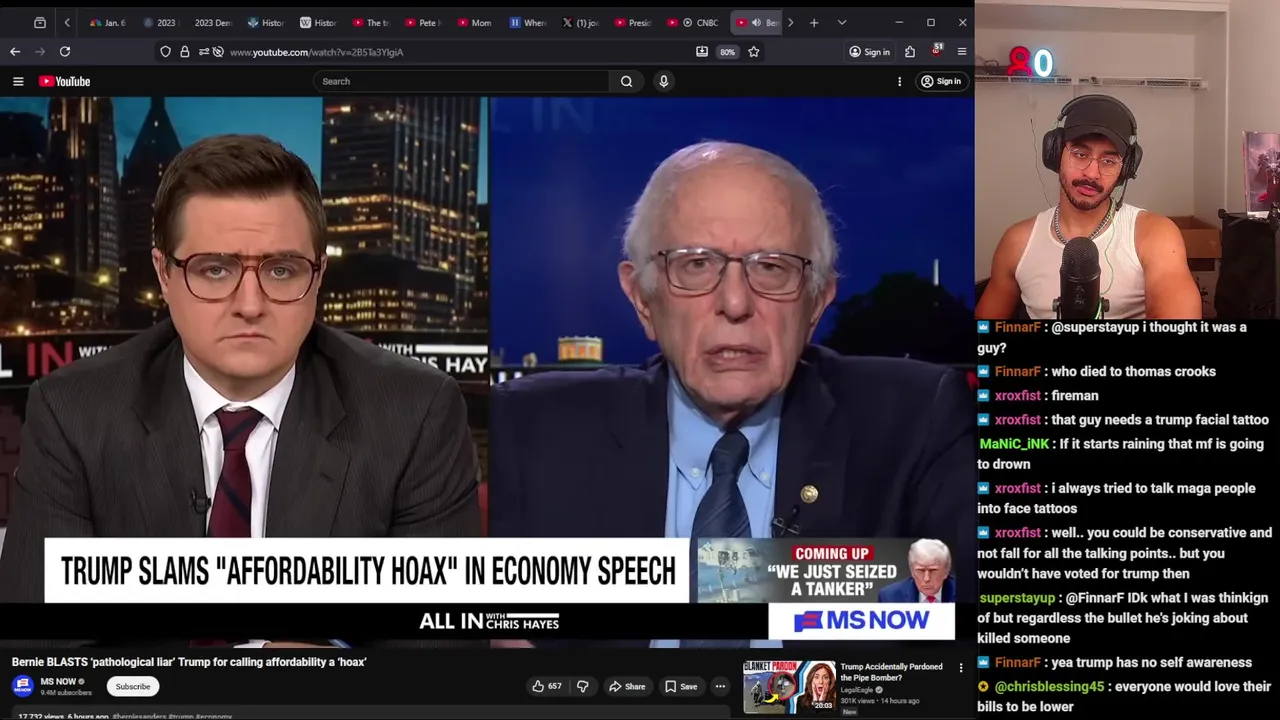Switch to the 'CNBC' tab
This screenshot has height=720, width=1280.
click(700, 22)
